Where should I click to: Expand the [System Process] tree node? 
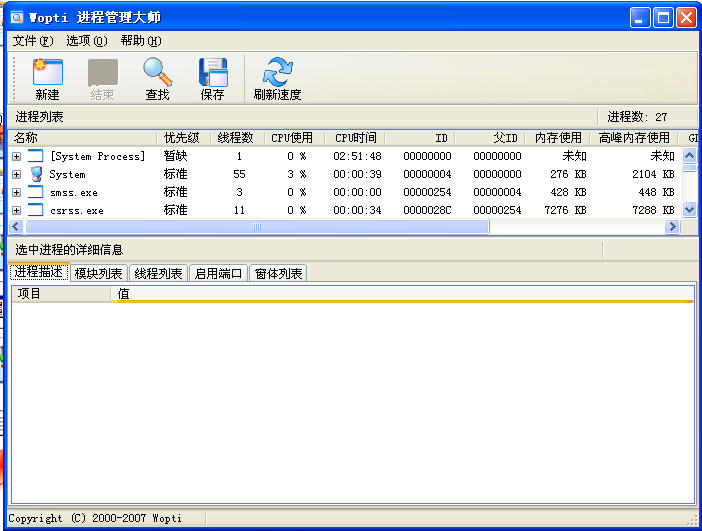coord(17,156)
